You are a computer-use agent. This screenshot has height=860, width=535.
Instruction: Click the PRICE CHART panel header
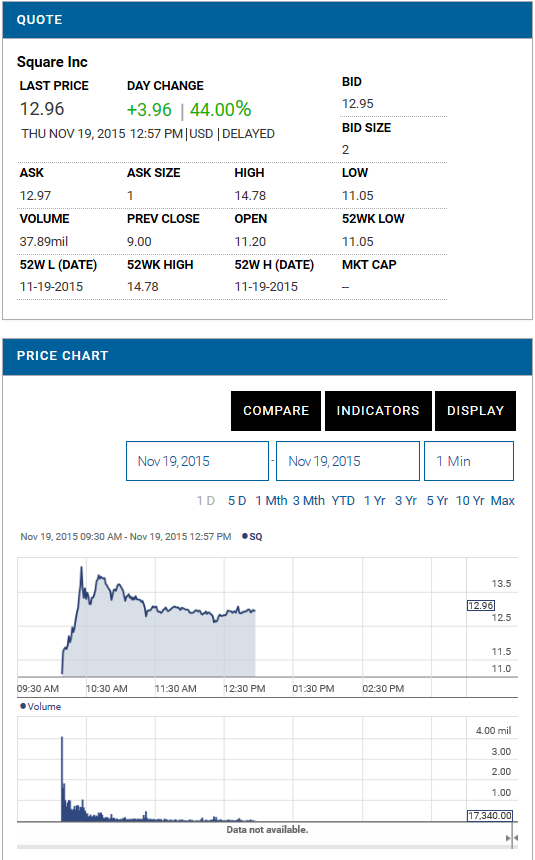click(x=267, y=356)
